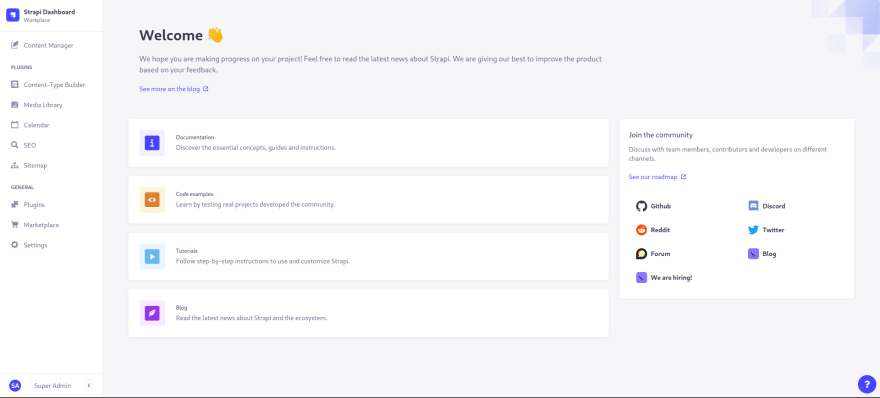Click the Twitter bird icon

[753, 230]
